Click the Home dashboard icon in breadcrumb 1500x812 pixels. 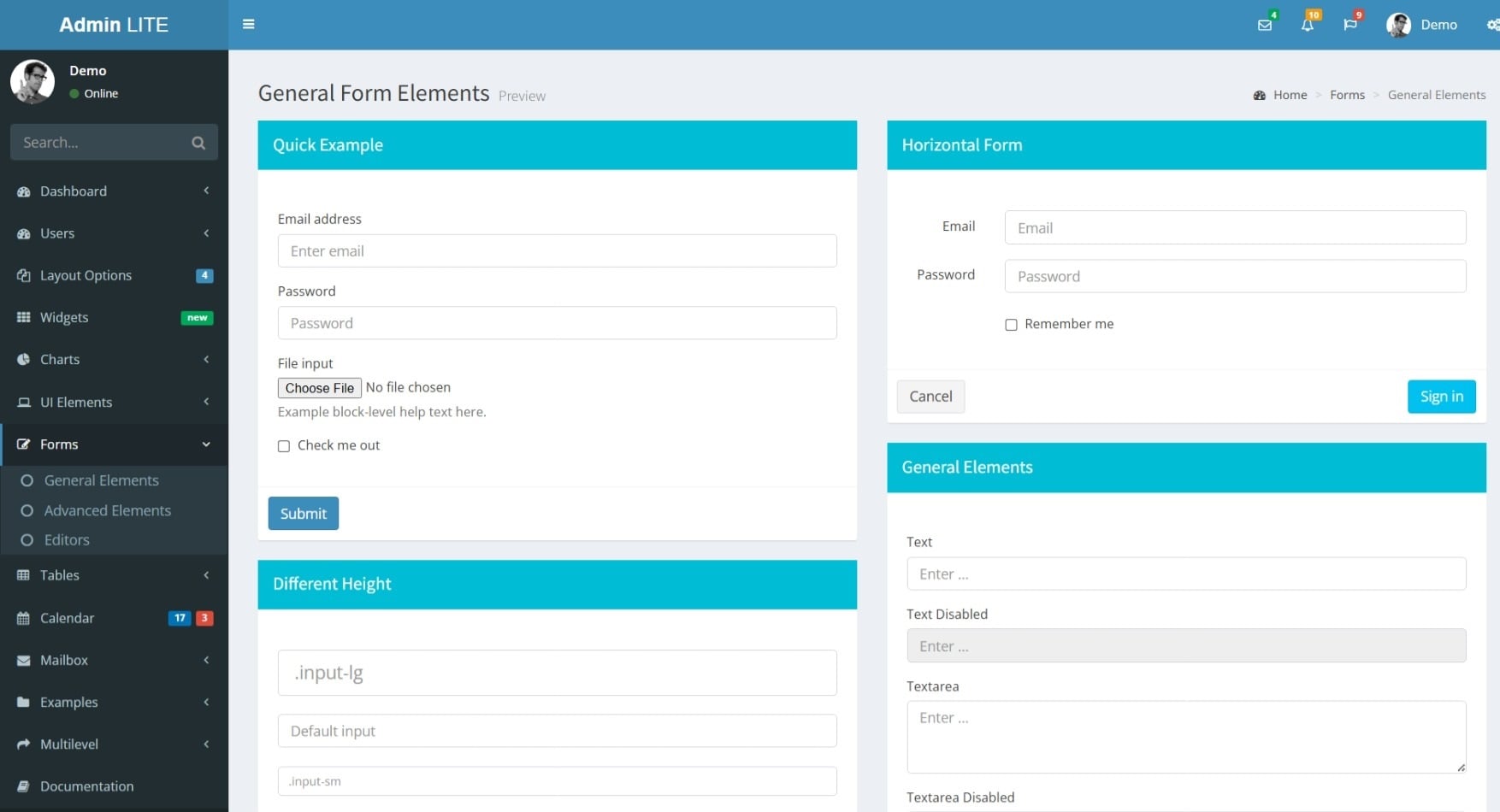[x=1260, y=95]
